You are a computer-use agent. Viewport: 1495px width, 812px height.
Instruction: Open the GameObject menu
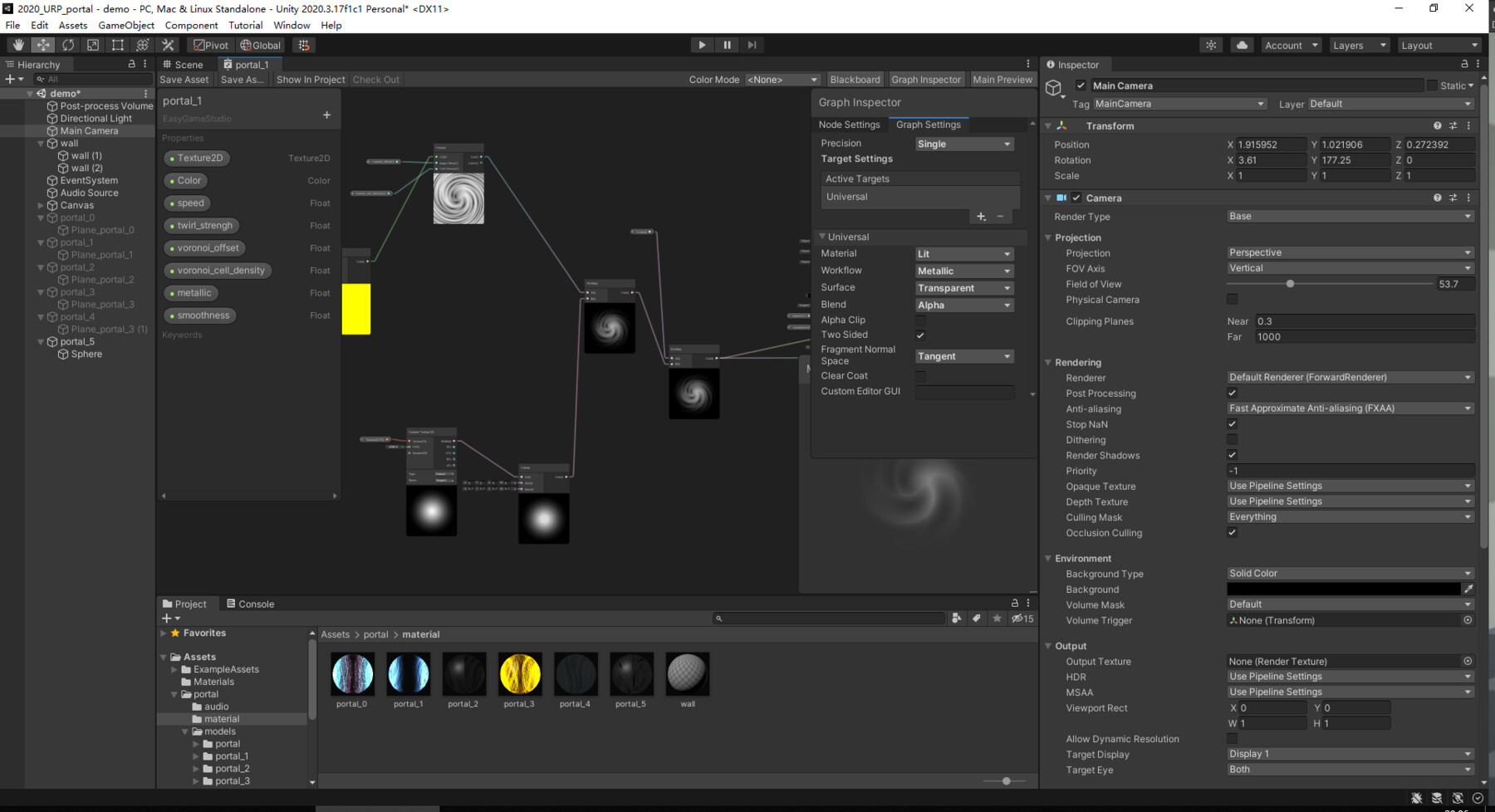pyautogui.click(x=125, y=25)
